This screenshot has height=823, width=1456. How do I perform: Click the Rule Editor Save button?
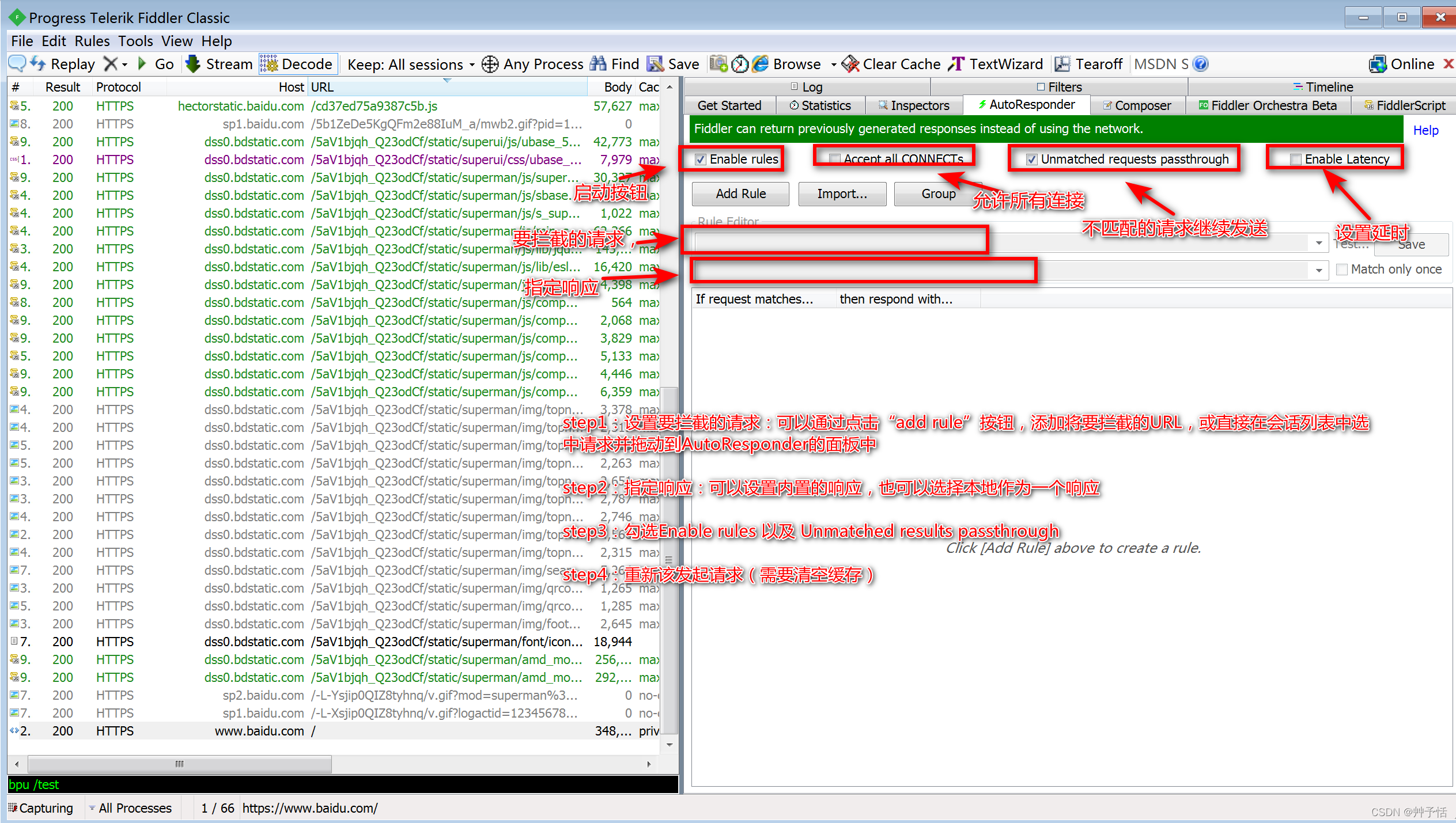pos(1411,244)
